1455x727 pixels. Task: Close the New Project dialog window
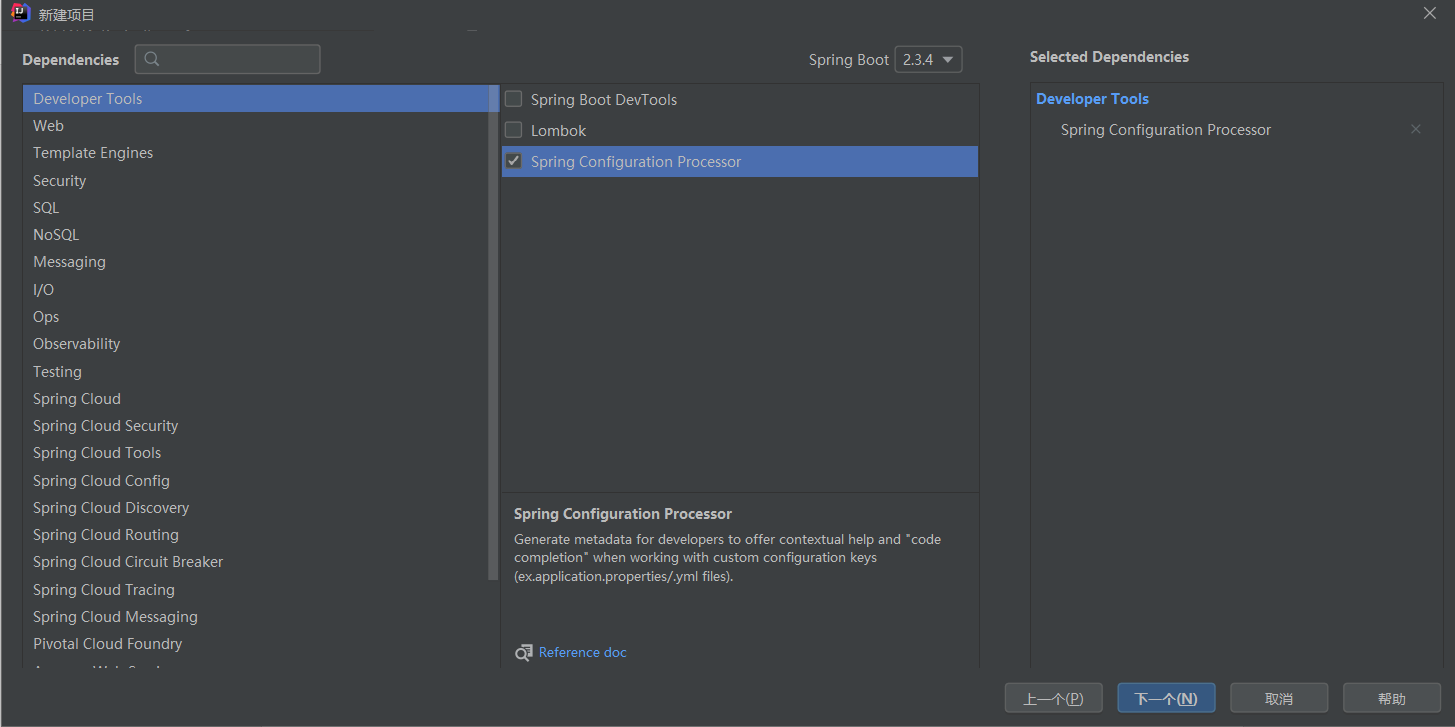click(1430, 13)
